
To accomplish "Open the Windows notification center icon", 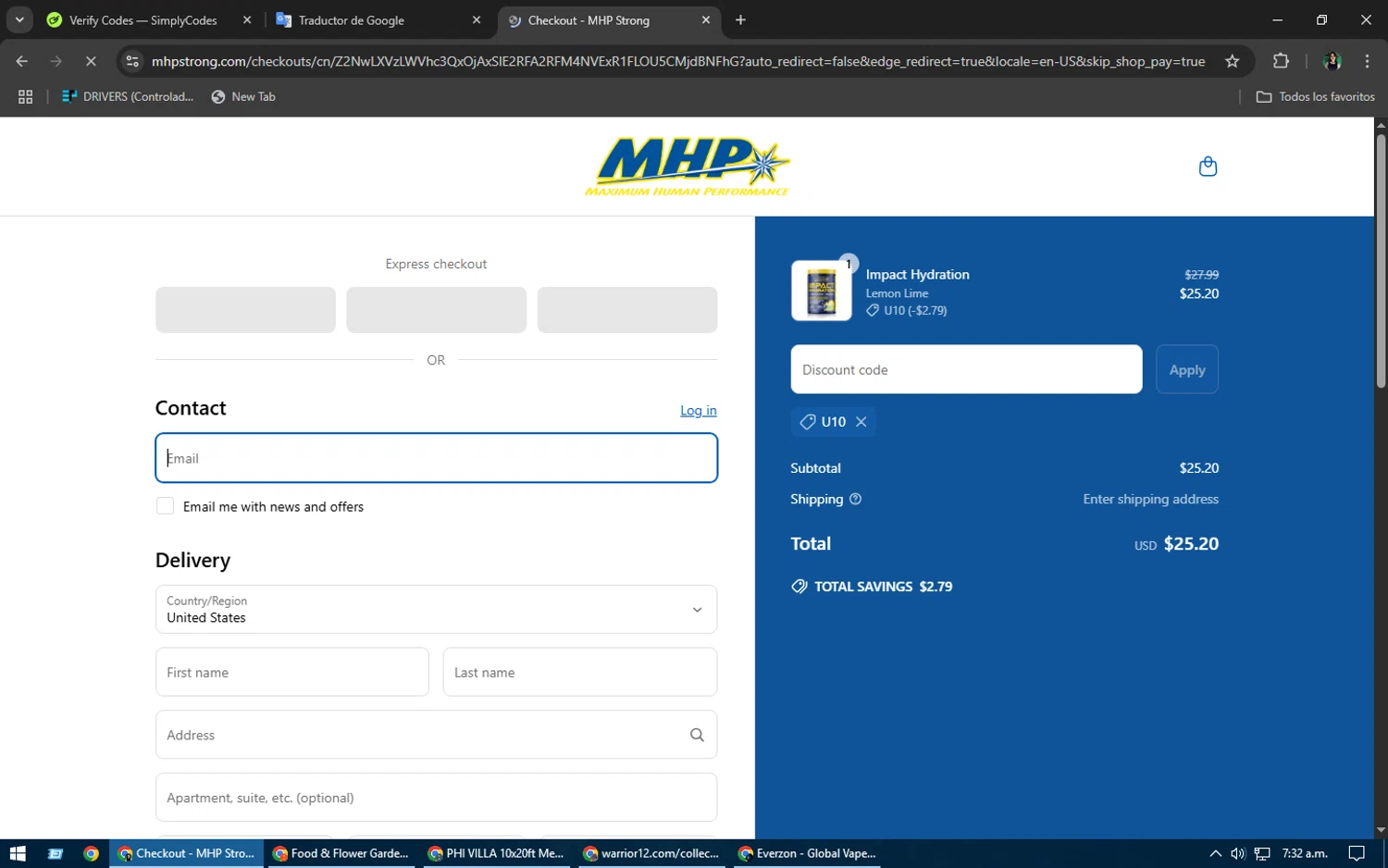I will pyautogui.click(x=1357, y=853).
